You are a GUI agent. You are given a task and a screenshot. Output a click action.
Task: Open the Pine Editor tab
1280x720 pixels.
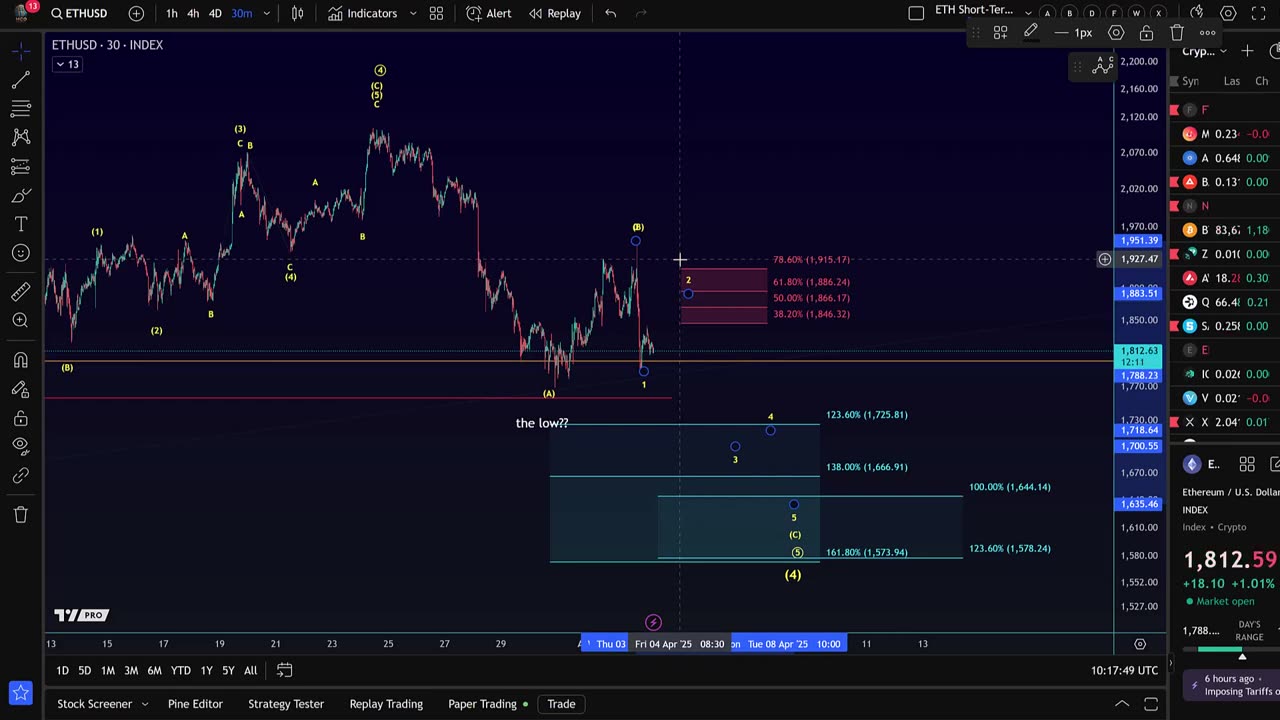[x=195, y=704]
